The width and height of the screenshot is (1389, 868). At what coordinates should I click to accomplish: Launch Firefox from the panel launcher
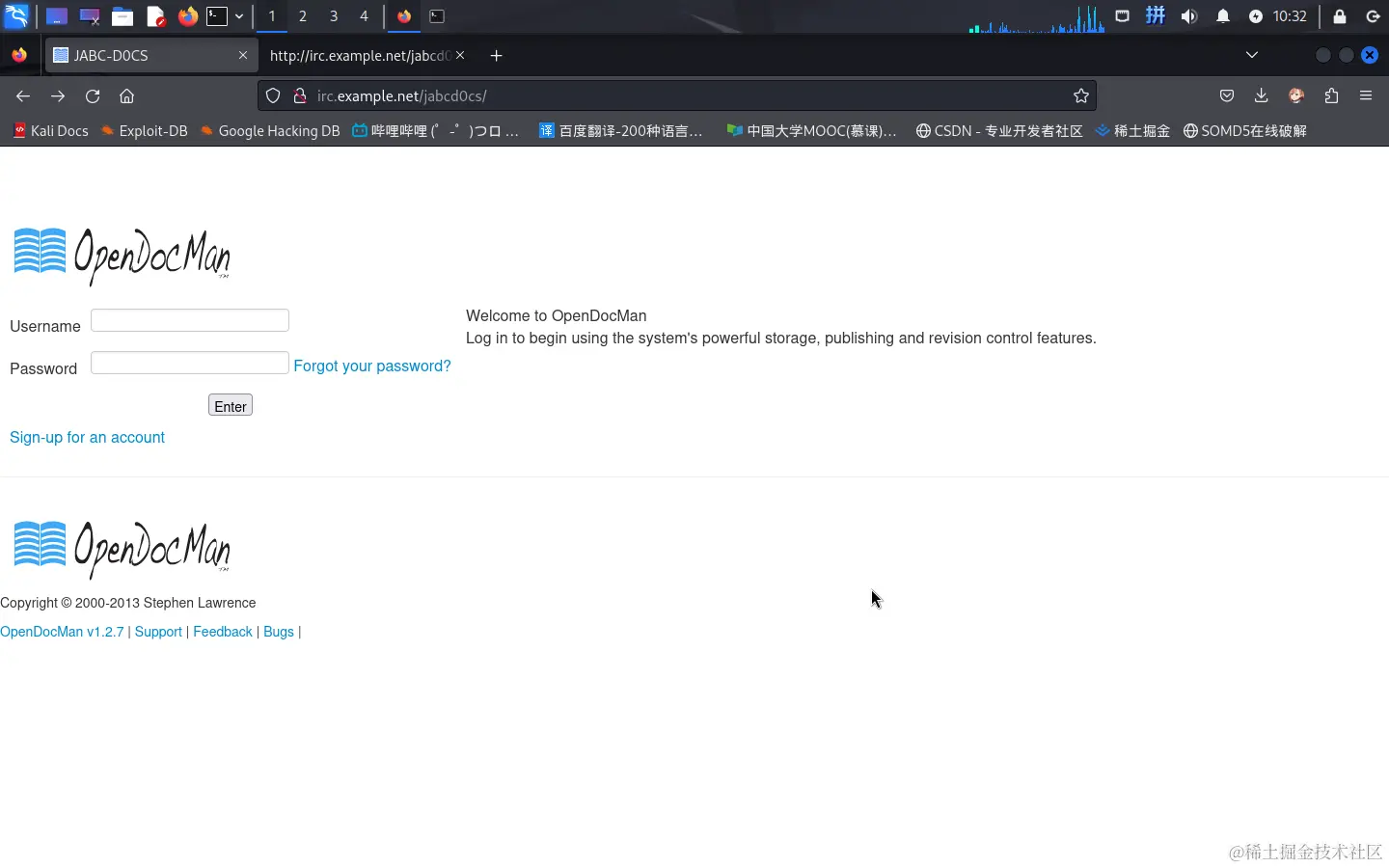click(187, 16)
